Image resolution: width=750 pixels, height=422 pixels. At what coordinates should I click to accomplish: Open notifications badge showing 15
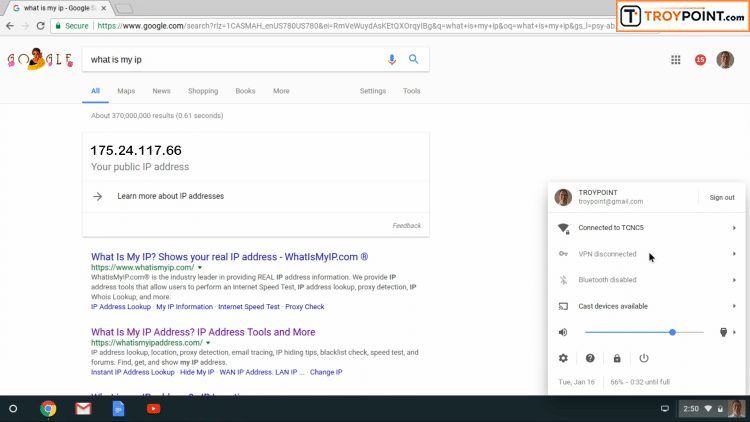[700, 60]
